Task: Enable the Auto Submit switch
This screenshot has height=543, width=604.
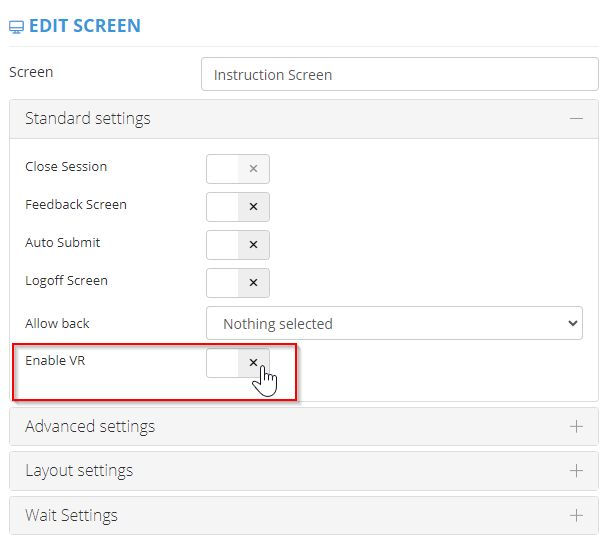Action: pyautogui.click(x=238, y=245)
